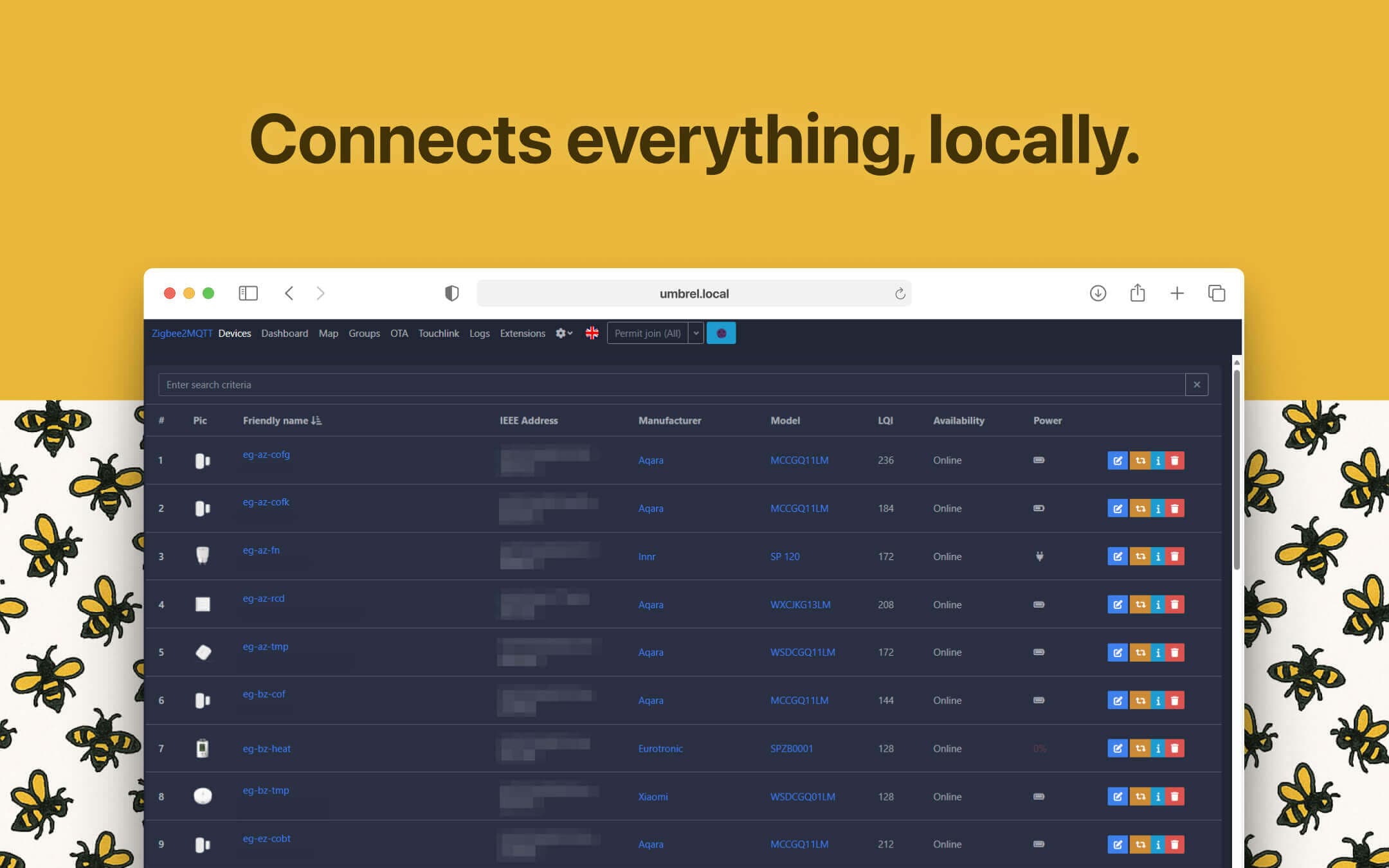The image size is (1389, 868).
Task: Open the UK flag language selector
Action: pos(592,333)
